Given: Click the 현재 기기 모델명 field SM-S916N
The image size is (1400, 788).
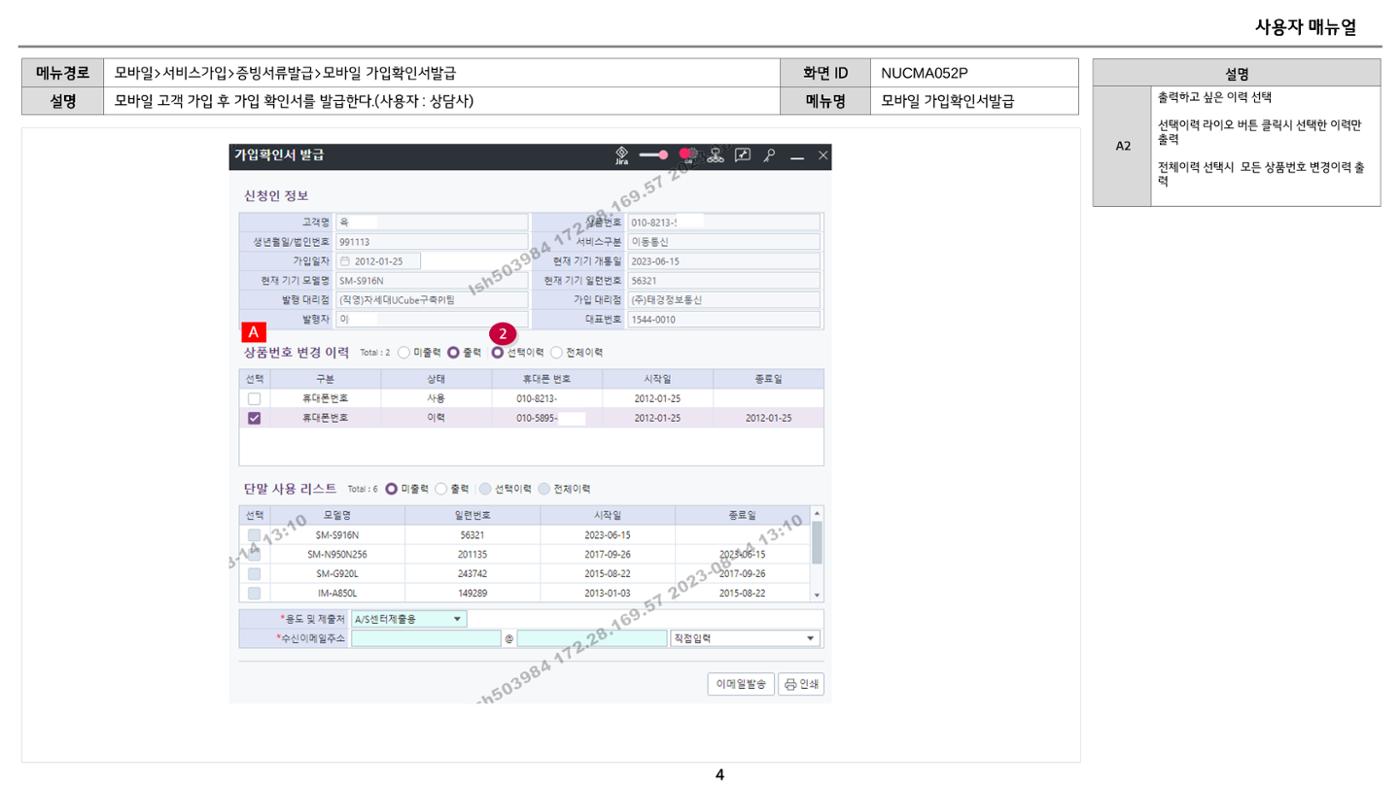Looking at the screenshot, I should 432,281.
